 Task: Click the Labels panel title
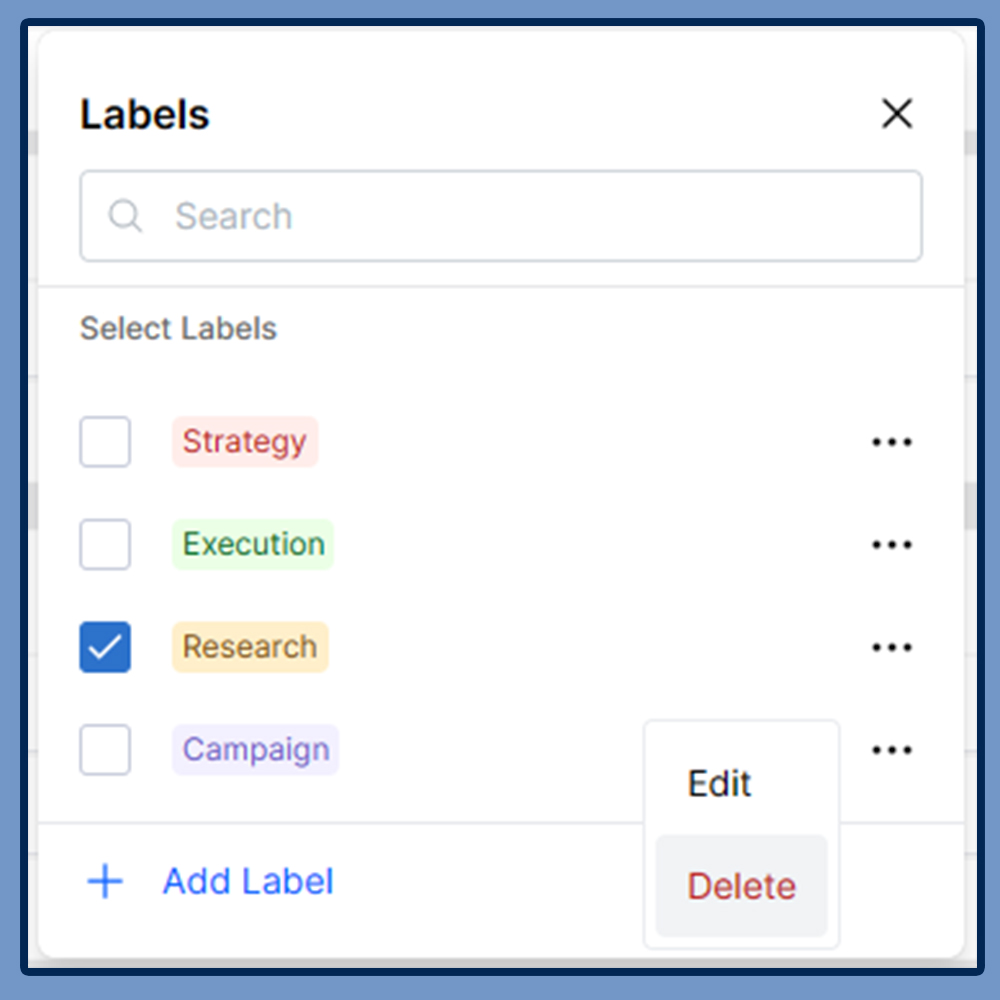point(145,115)
